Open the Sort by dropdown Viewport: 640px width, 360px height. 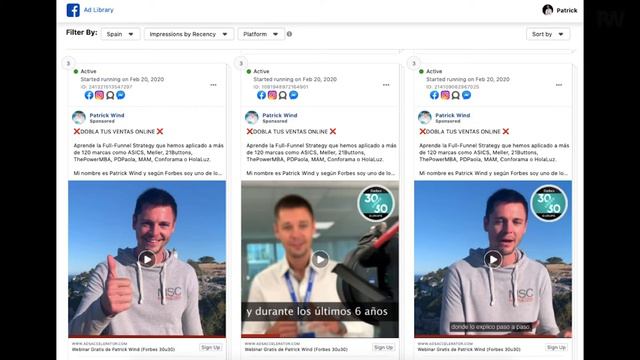point(548,34)
